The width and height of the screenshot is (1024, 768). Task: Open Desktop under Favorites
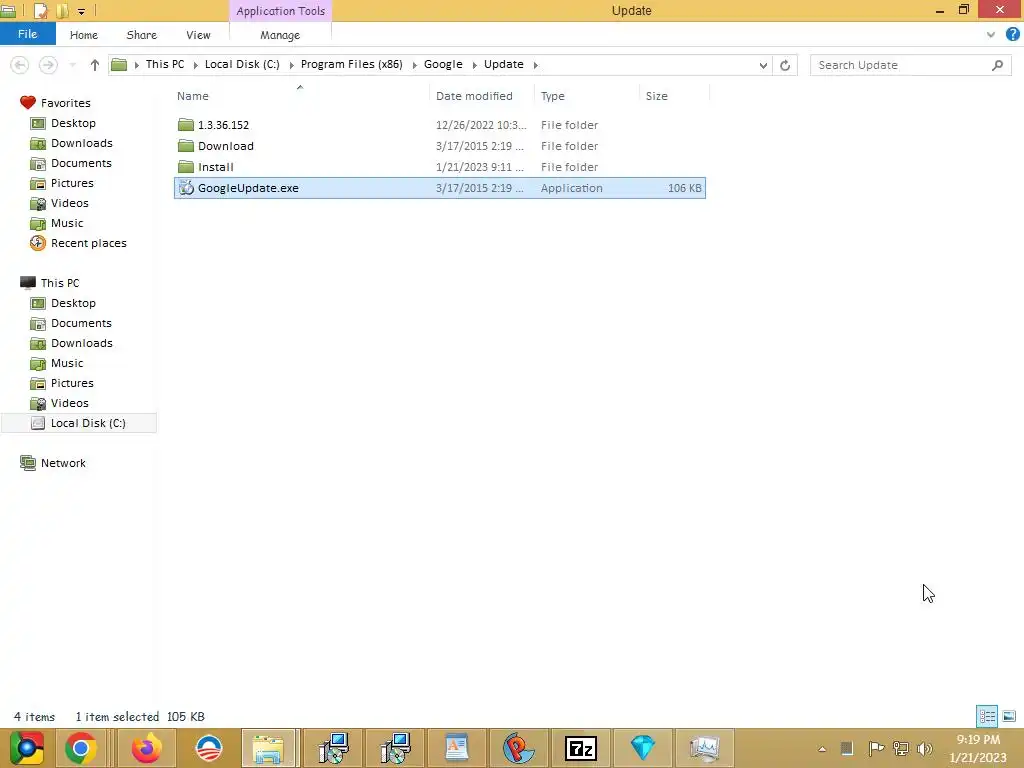[73, 123]
